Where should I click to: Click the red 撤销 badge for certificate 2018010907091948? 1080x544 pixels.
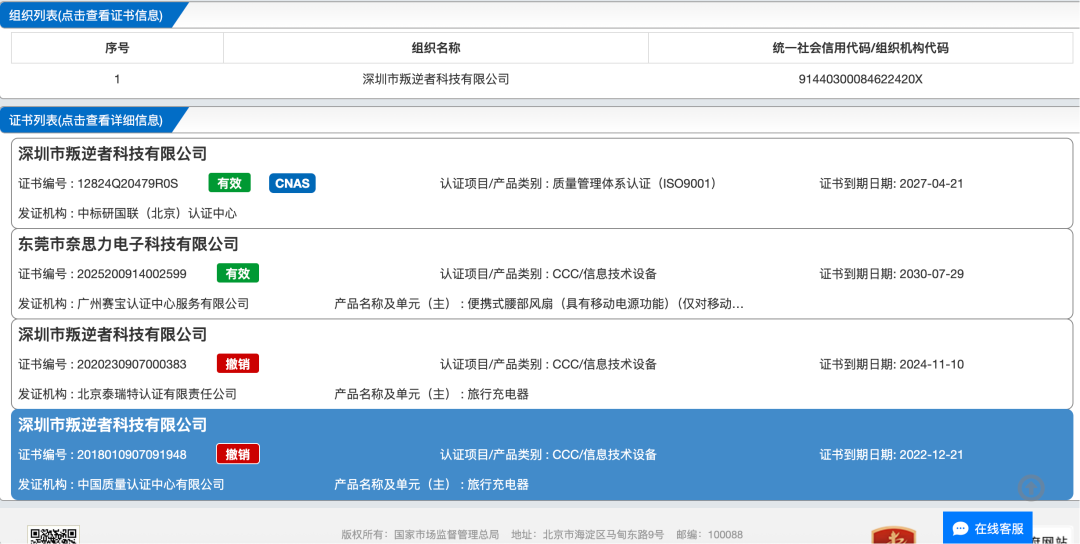(238, 454)
